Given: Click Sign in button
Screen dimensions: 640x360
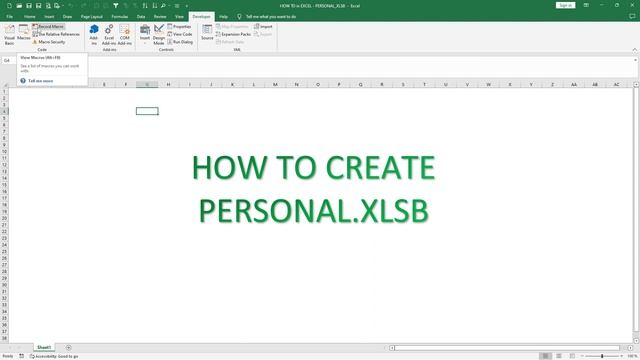Looking at the screenshot, I should click(565, 5).
